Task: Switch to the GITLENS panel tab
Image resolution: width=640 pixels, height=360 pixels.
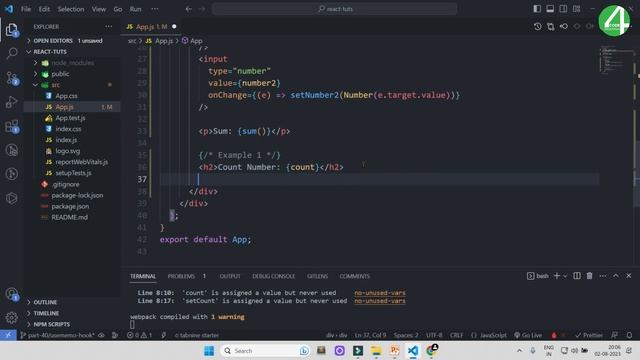Action: click(x=317, y=276)
